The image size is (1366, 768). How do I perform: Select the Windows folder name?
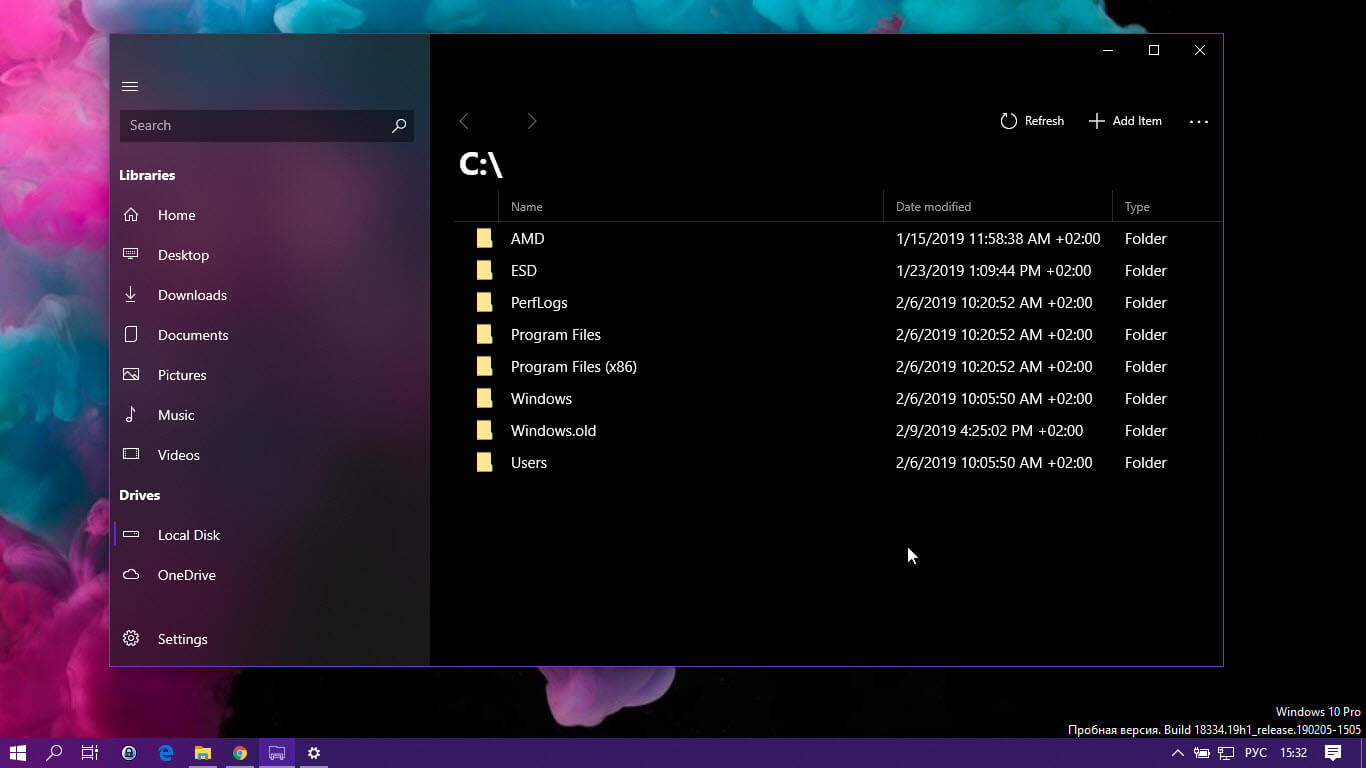[x=541, y=399]
